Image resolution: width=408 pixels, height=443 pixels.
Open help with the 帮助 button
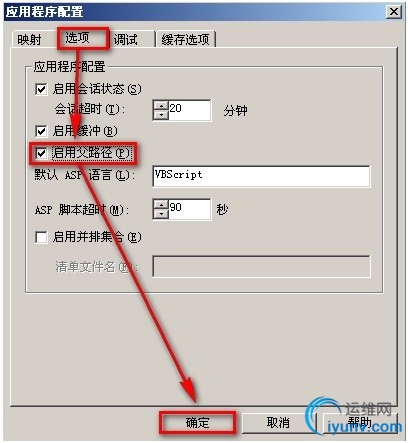360,423
